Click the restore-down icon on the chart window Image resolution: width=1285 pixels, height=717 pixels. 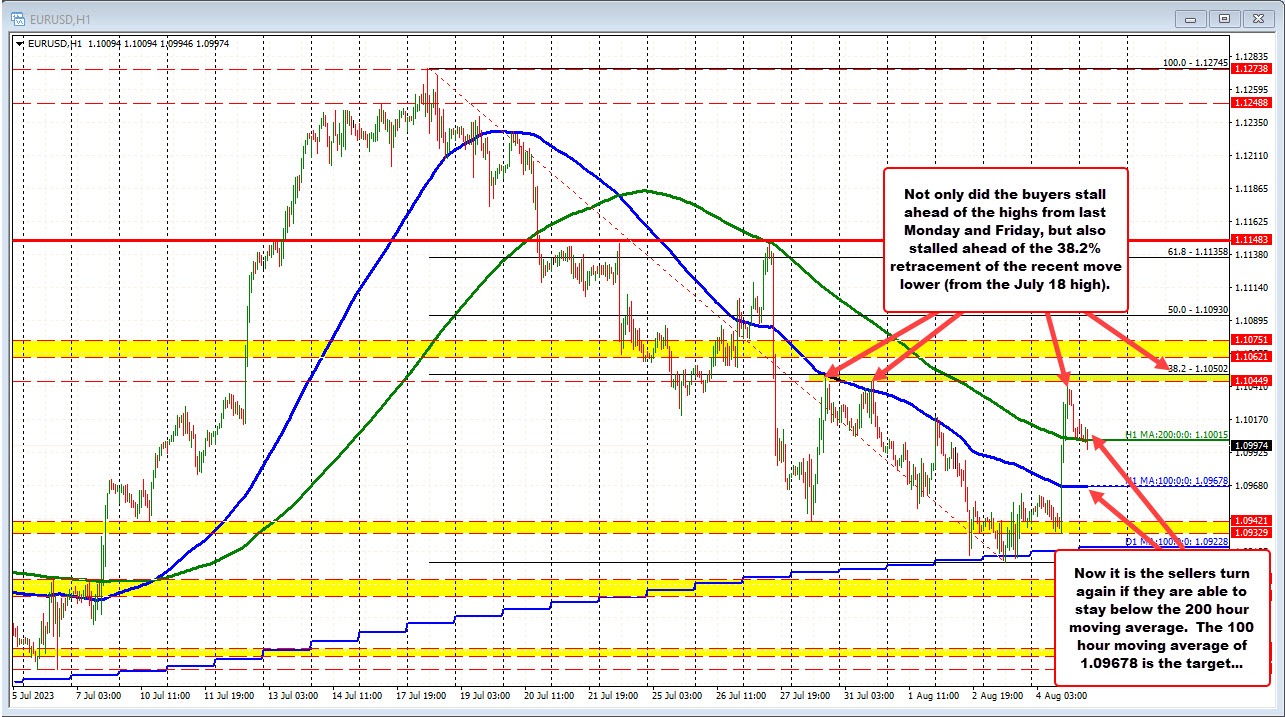pyautogui.click(x=1223, y=18)
